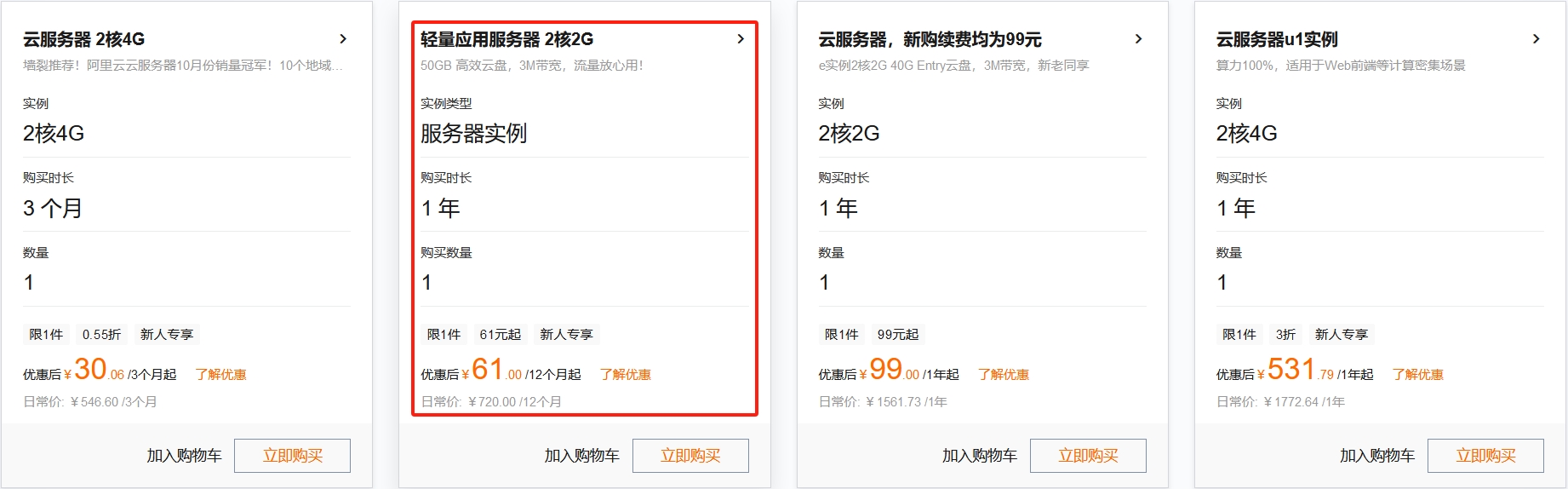Click 了解优惠 next to the ¥531.79 price
1568x489 pixels.
click(x=1417, y=375)
